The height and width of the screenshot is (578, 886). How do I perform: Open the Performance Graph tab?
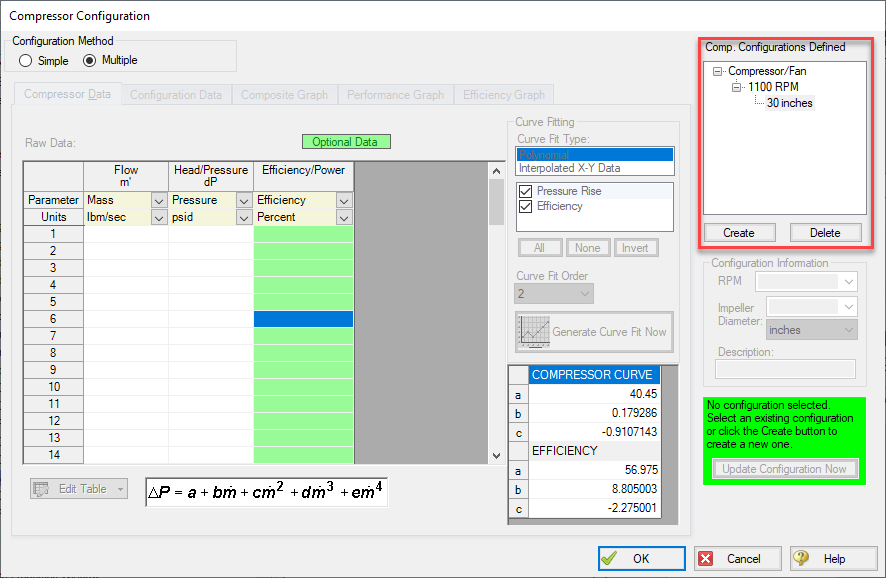point(396,95)
